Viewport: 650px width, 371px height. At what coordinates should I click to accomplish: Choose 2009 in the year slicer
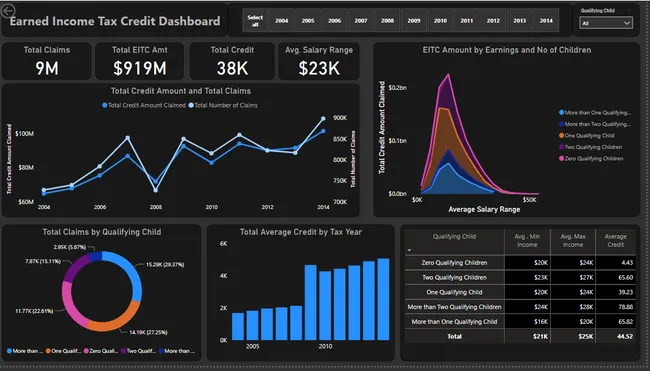[x=414, y=20]
